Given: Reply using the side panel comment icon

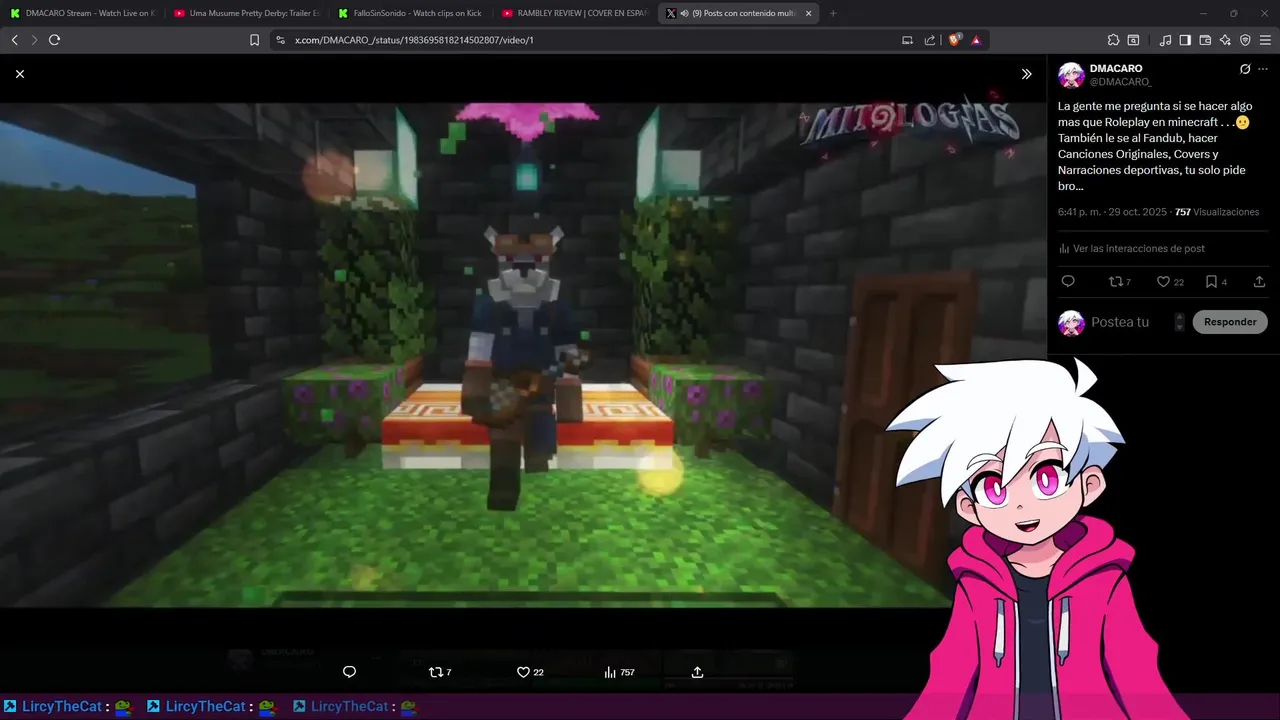Looking at the screenshot, I should point(1067,282).
